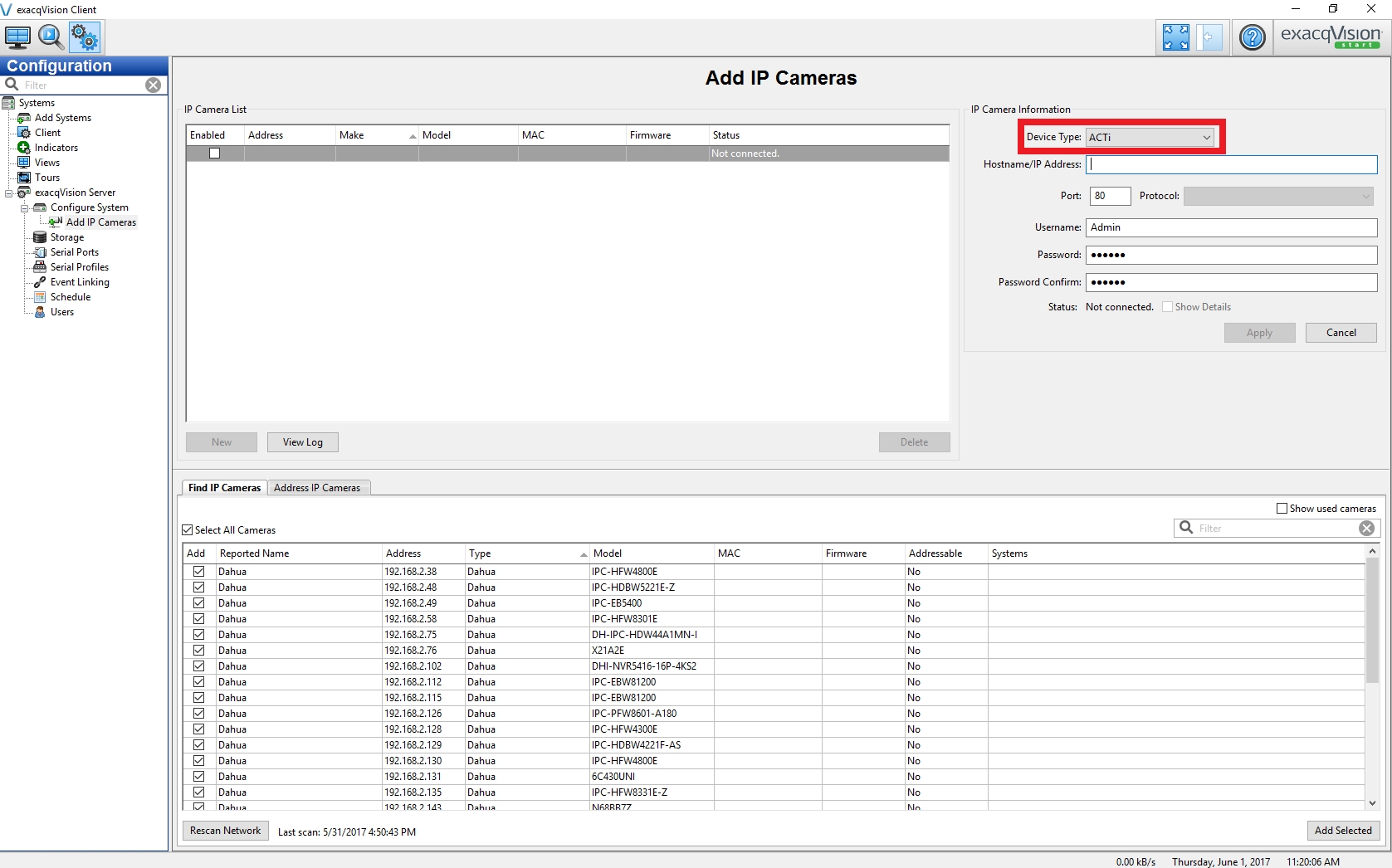This screenshot has width=1392, height=868.
Task: Click the Hostname/IP Address input field
Action: tap(1231, 164)
